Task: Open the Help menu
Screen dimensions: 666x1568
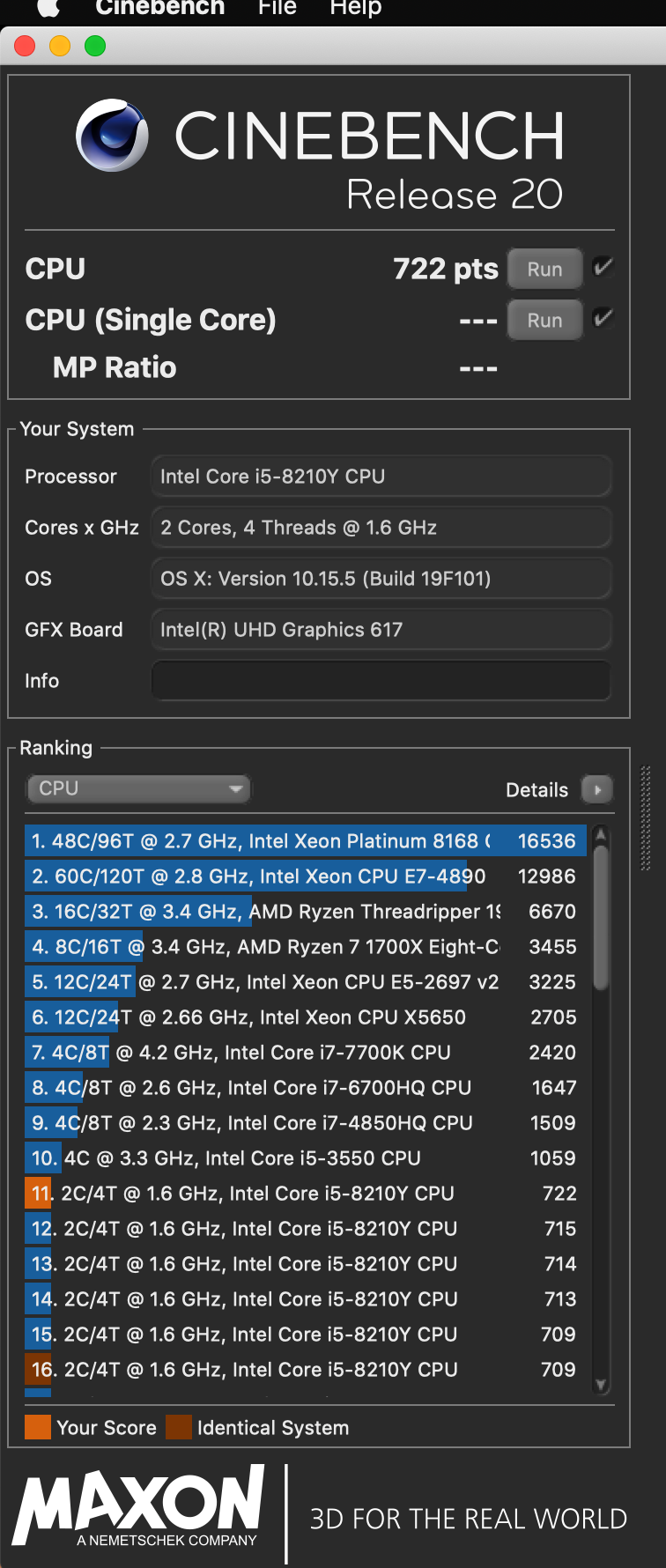Action: [355, 8]
